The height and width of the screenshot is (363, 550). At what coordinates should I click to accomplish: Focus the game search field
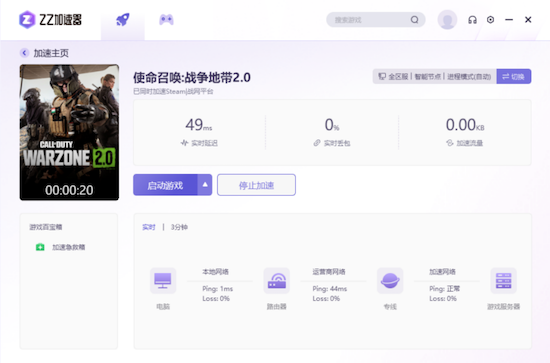(376, 20)
